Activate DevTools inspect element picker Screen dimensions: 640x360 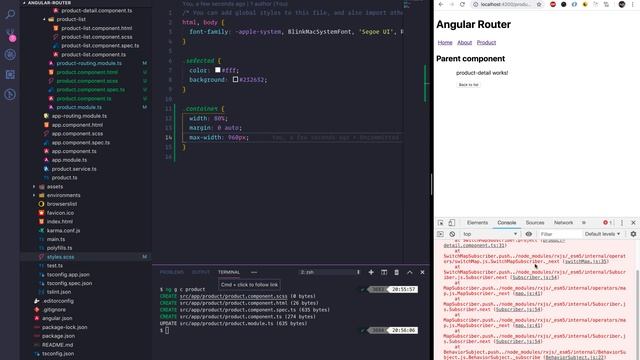pyautogui.click(x=440, y=223)
